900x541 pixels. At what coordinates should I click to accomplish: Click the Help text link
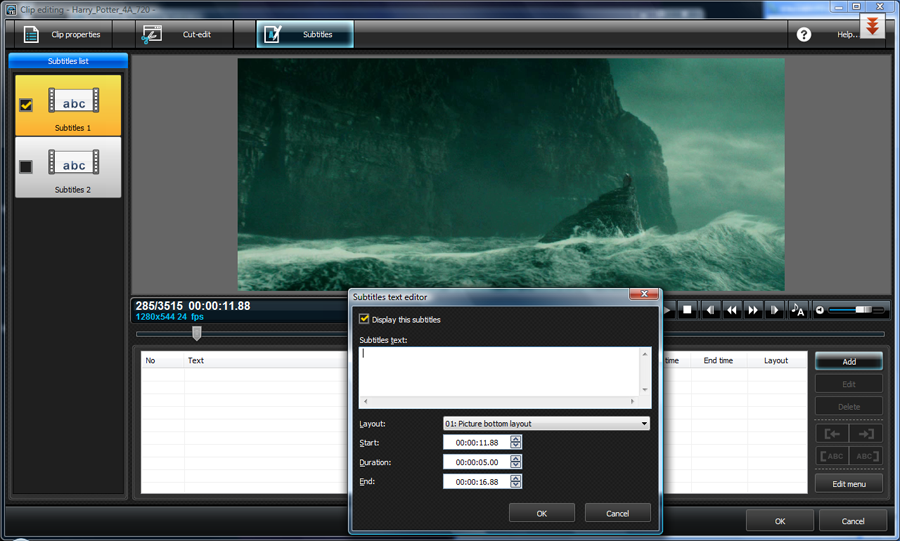point(847,34)
